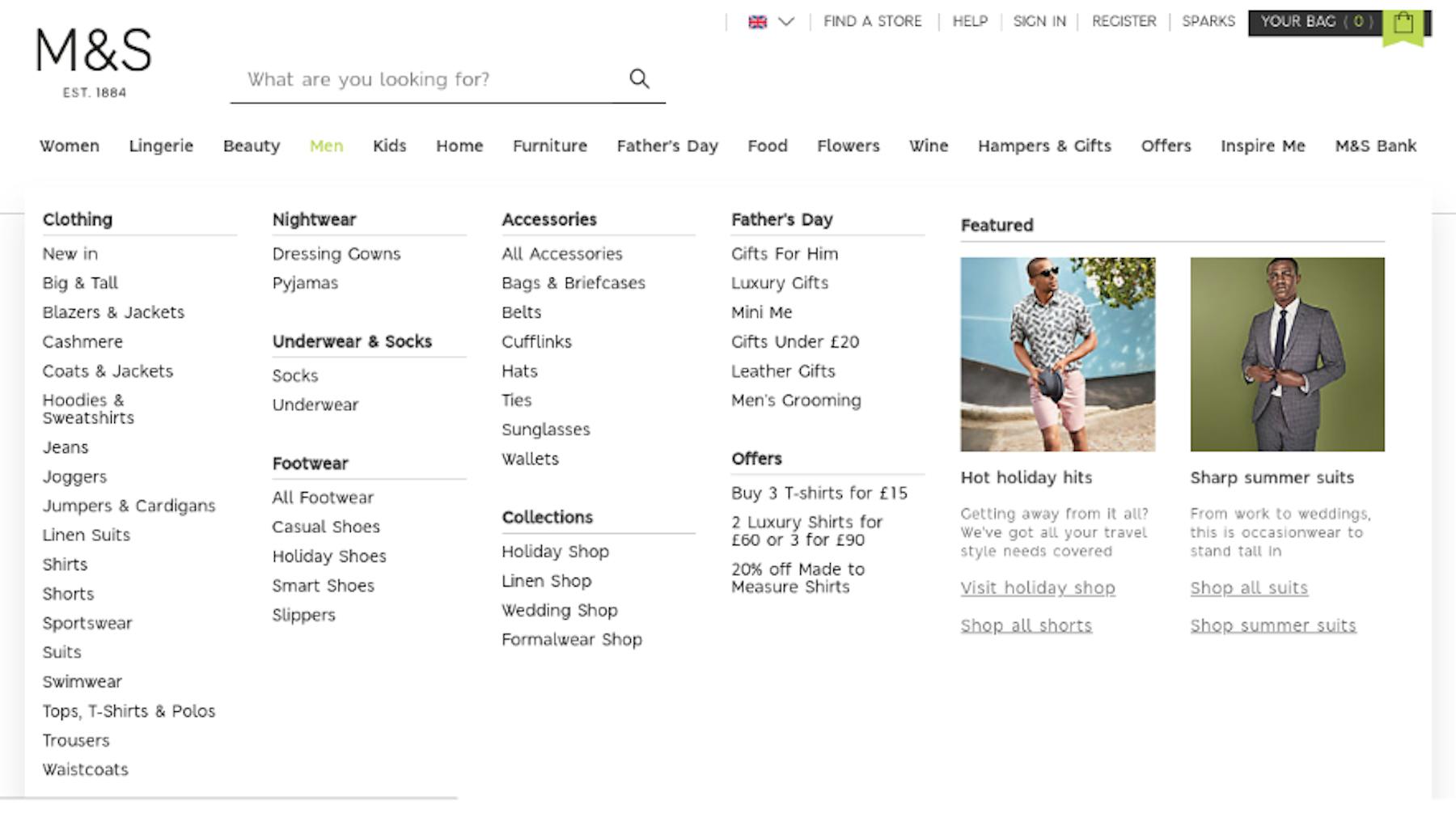This screenshot has height=813, width=1456.
Task: Open the Food menu
Action: (768, 146)
